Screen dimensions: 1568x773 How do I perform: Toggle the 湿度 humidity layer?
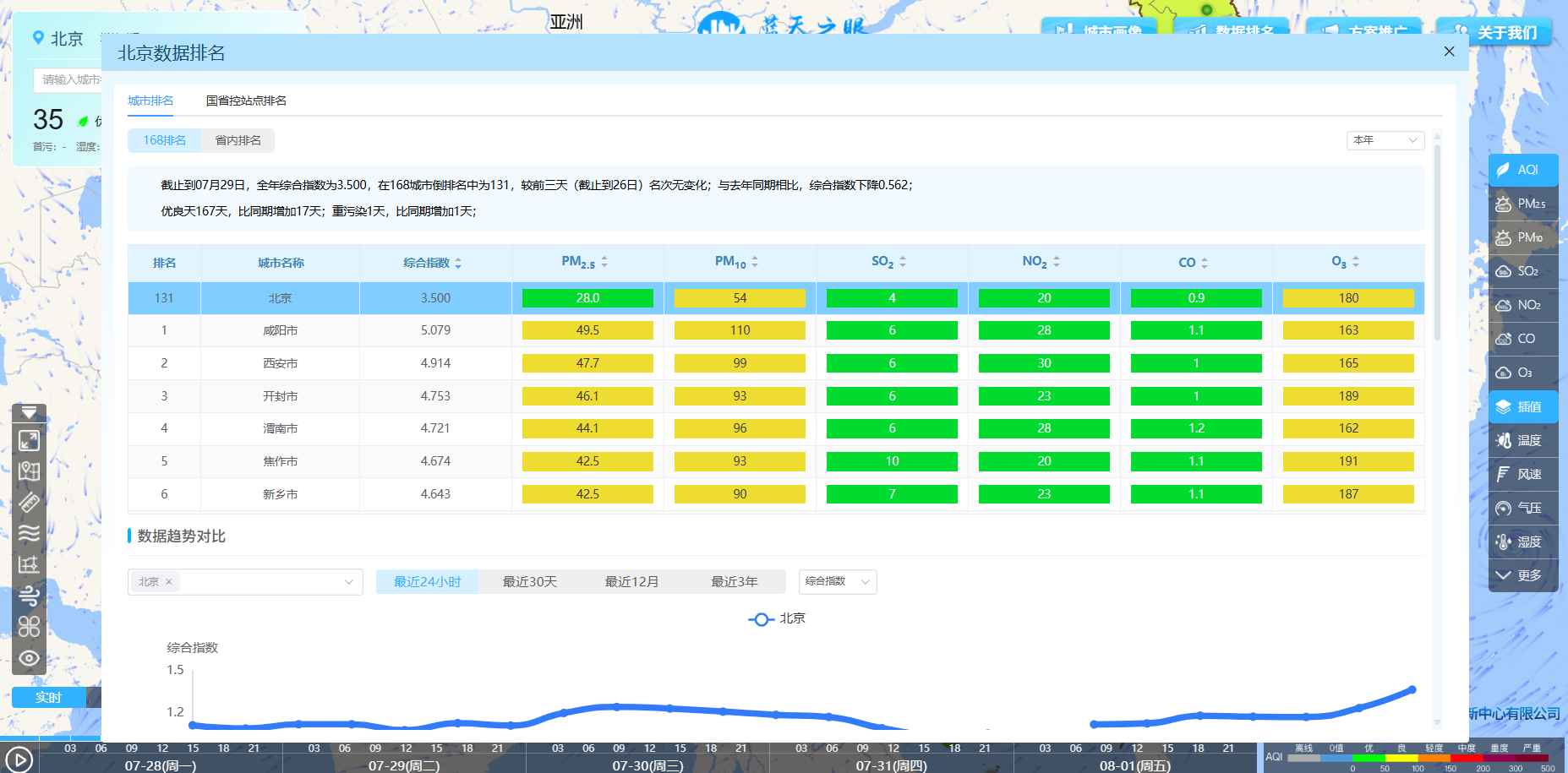pyautogui.click(x=1523, y=542)
